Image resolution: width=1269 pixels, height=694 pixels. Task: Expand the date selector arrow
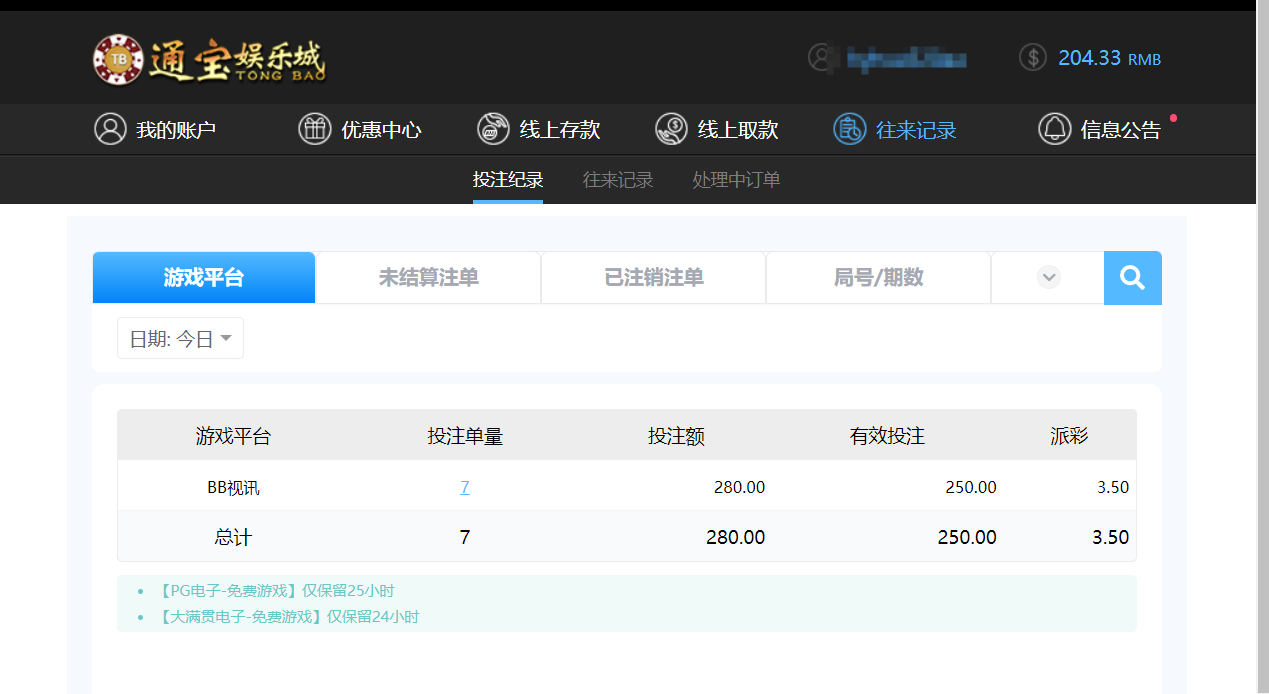227,338
